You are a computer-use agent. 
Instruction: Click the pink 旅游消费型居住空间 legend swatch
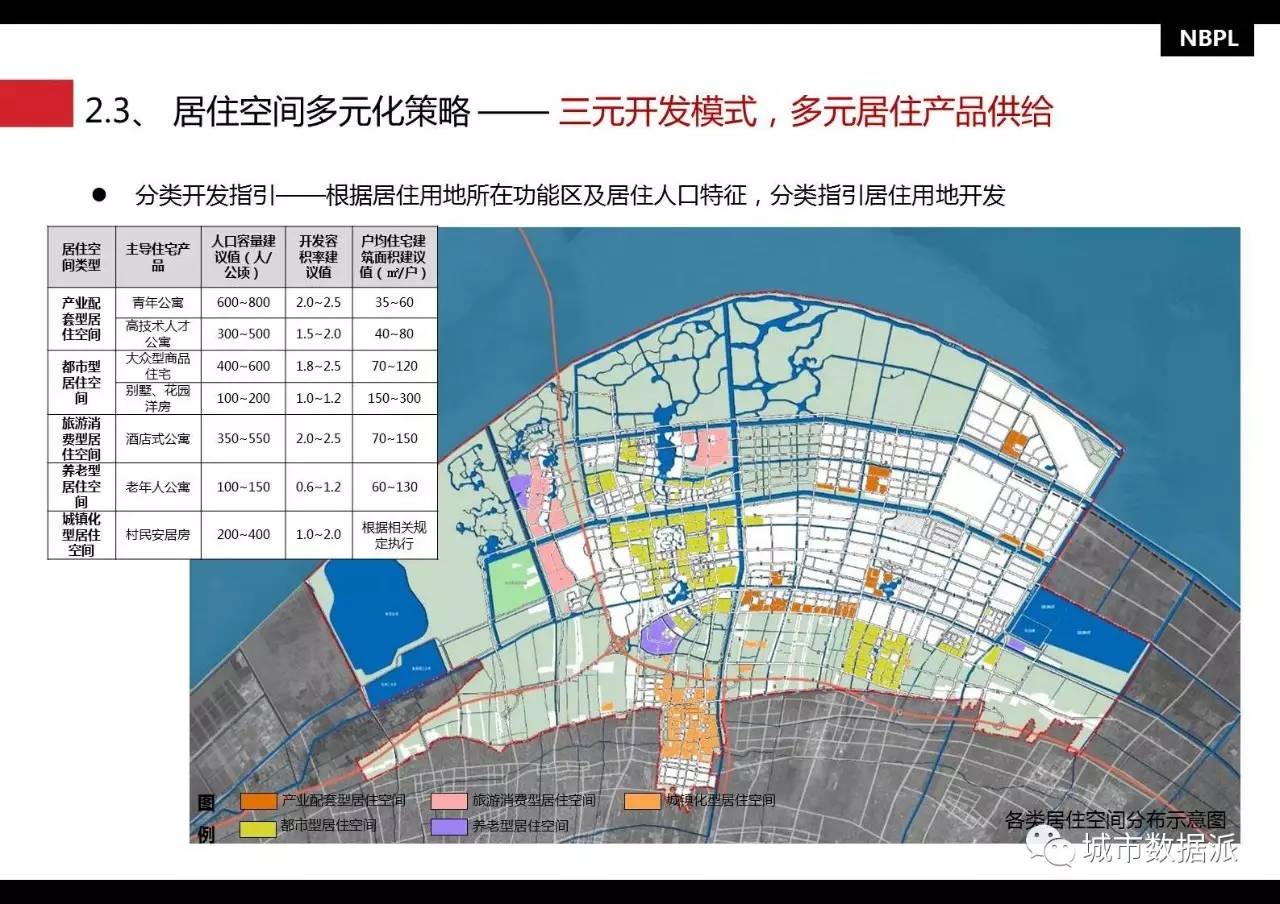point(451,801)
